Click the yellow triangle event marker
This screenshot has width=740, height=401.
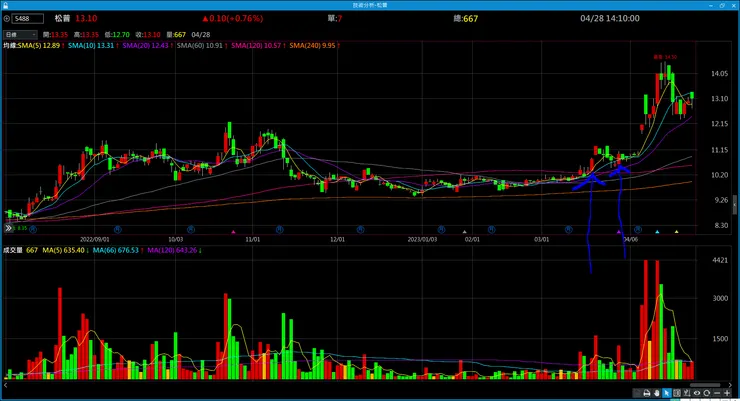coord(677,232)
